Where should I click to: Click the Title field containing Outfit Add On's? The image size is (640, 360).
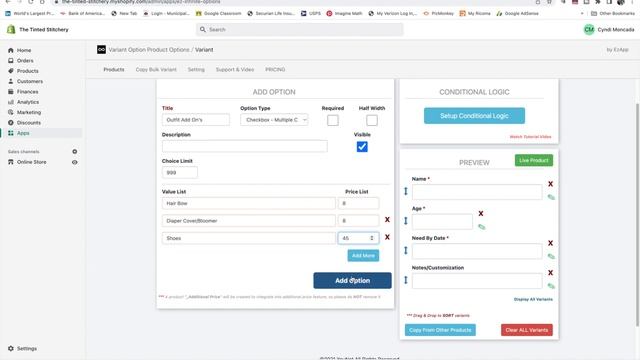pos(196,120)
